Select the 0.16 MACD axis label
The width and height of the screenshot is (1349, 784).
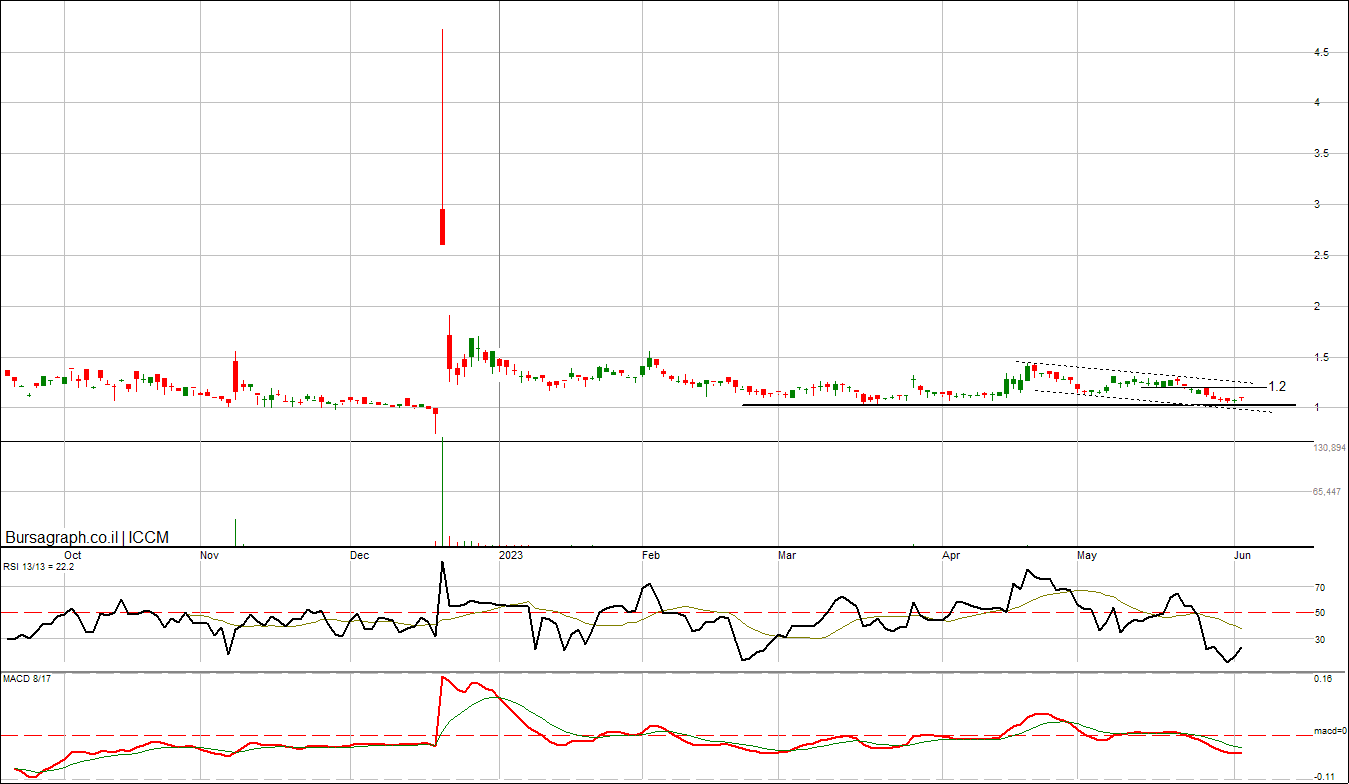coord(1323,680)
